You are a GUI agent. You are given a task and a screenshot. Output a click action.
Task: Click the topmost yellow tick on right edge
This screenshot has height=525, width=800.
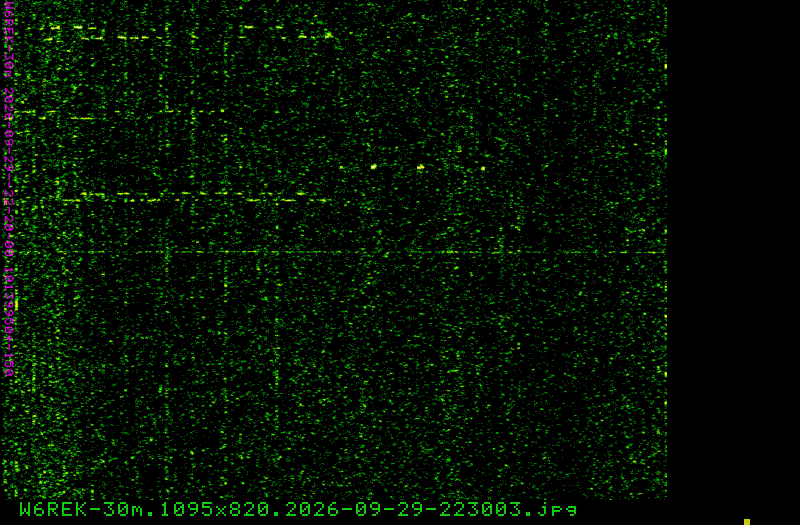[x=665, y=66]
